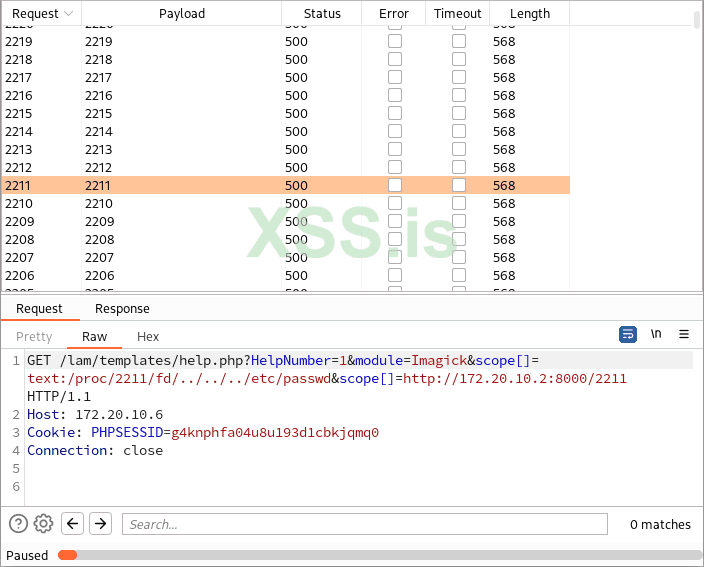Sort results by Length column header

(530, 13)
